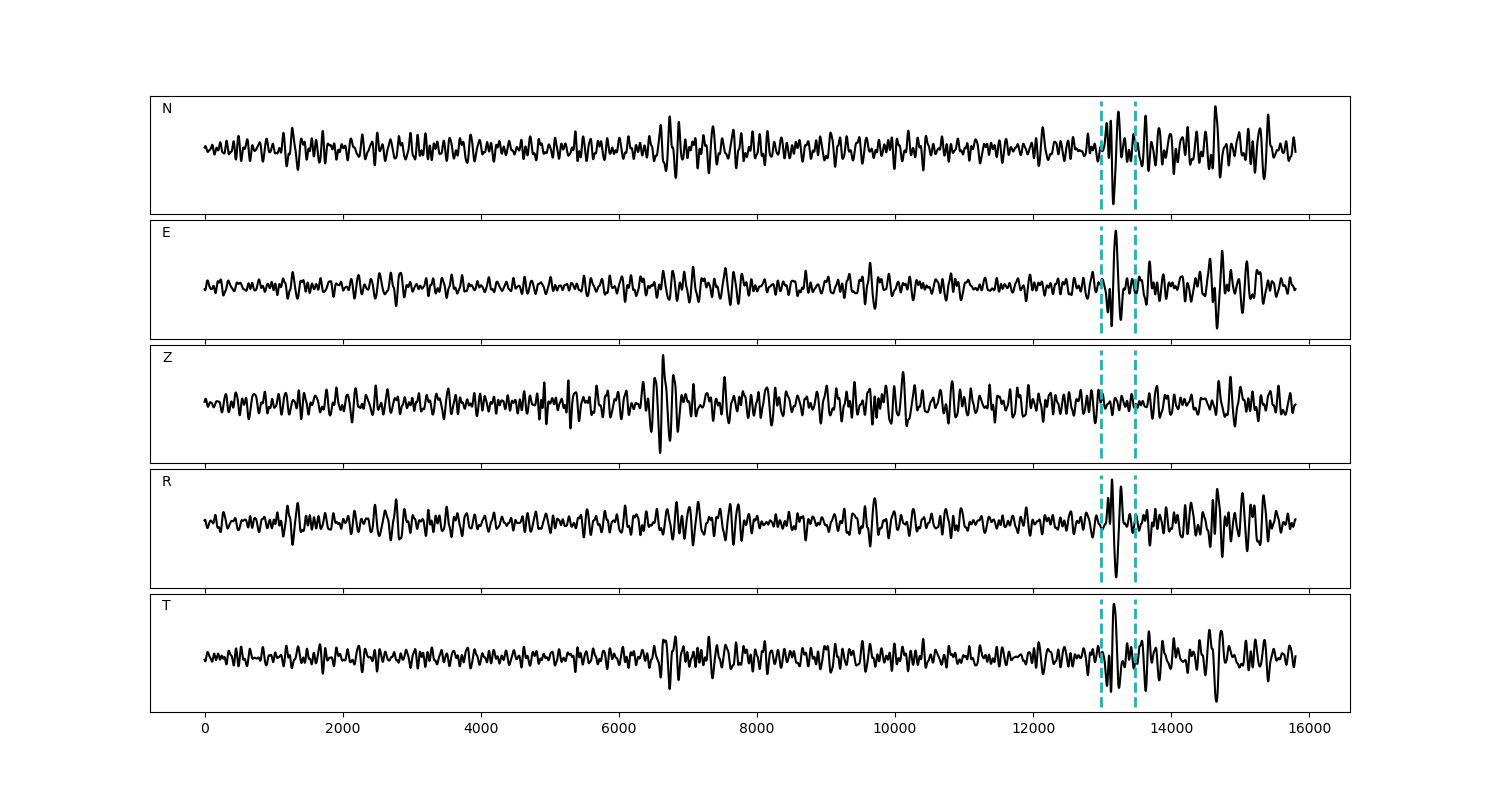Click the x-axis tick label 2000
Viewport: 1500px width, 800px height.
point(343,730)
